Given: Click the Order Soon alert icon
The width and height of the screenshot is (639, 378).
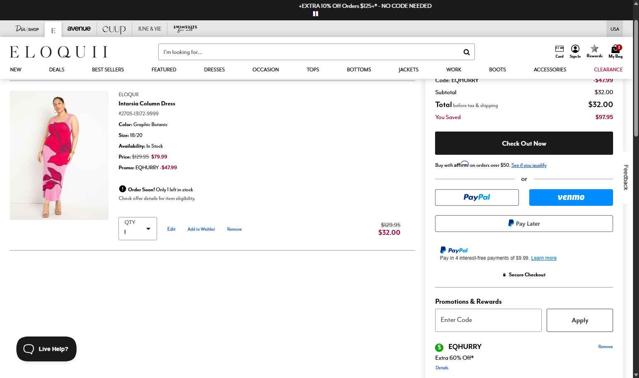Looking at the screenshot, I should coord(122,189).
